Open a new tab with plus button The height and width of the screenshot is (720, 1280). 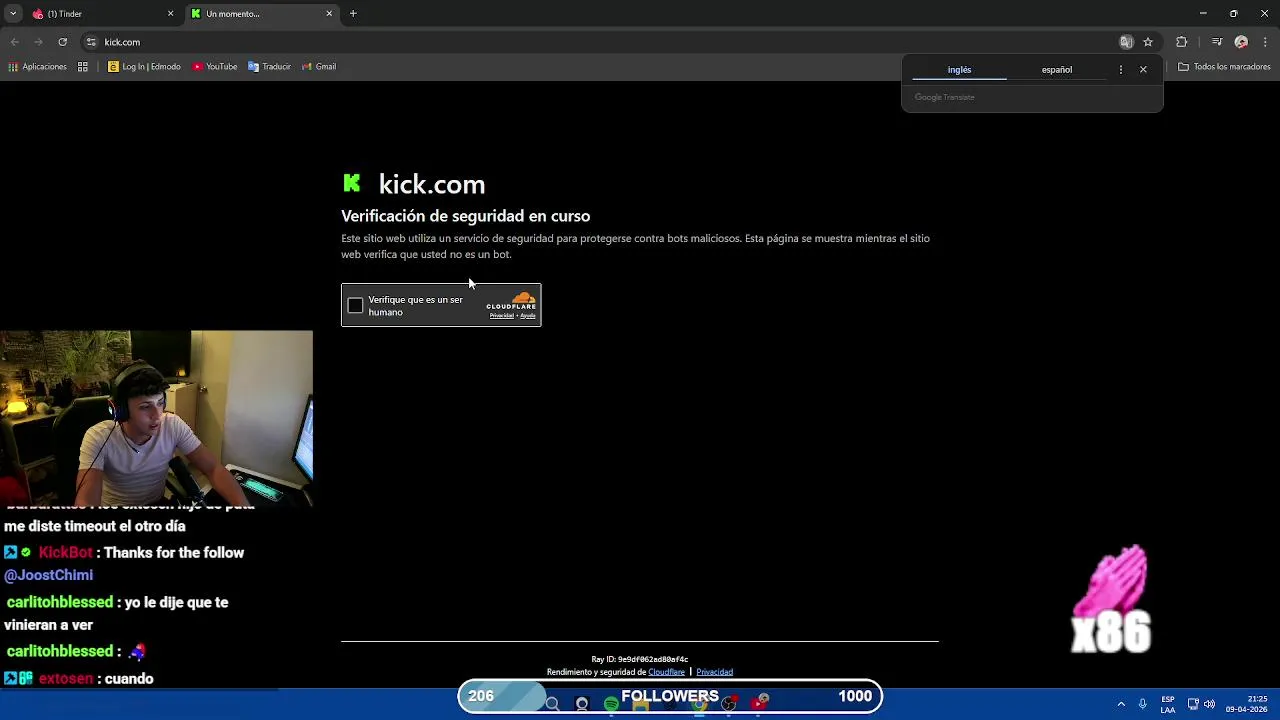pos(353,14)
